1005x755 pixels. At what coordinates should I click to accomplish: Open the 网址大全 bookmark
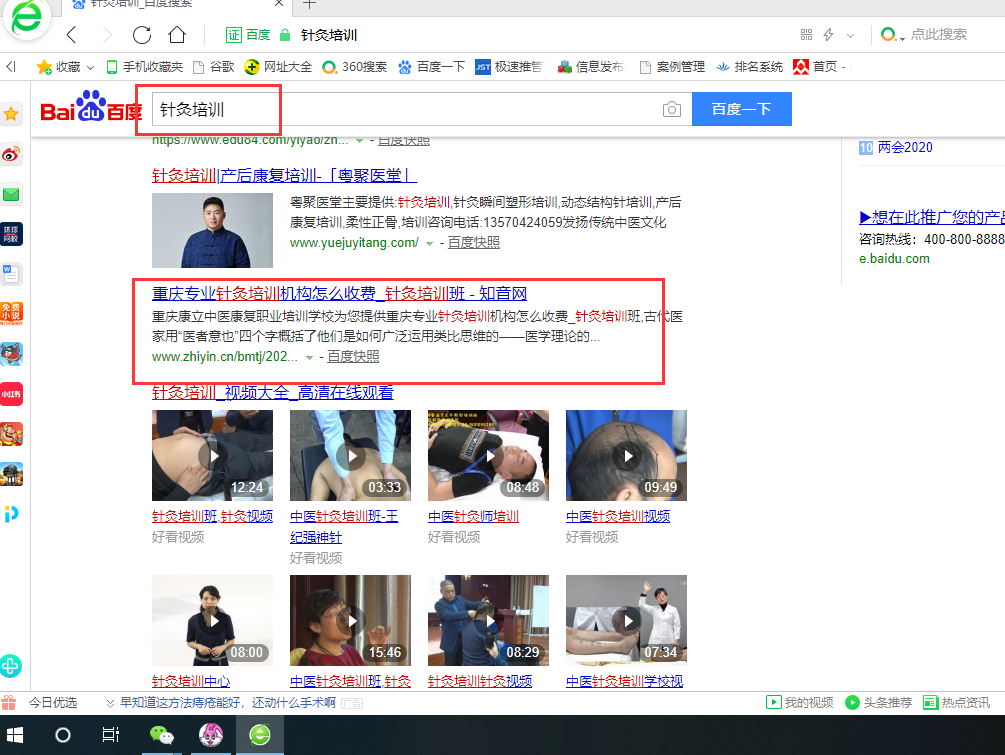click(278, 67)
